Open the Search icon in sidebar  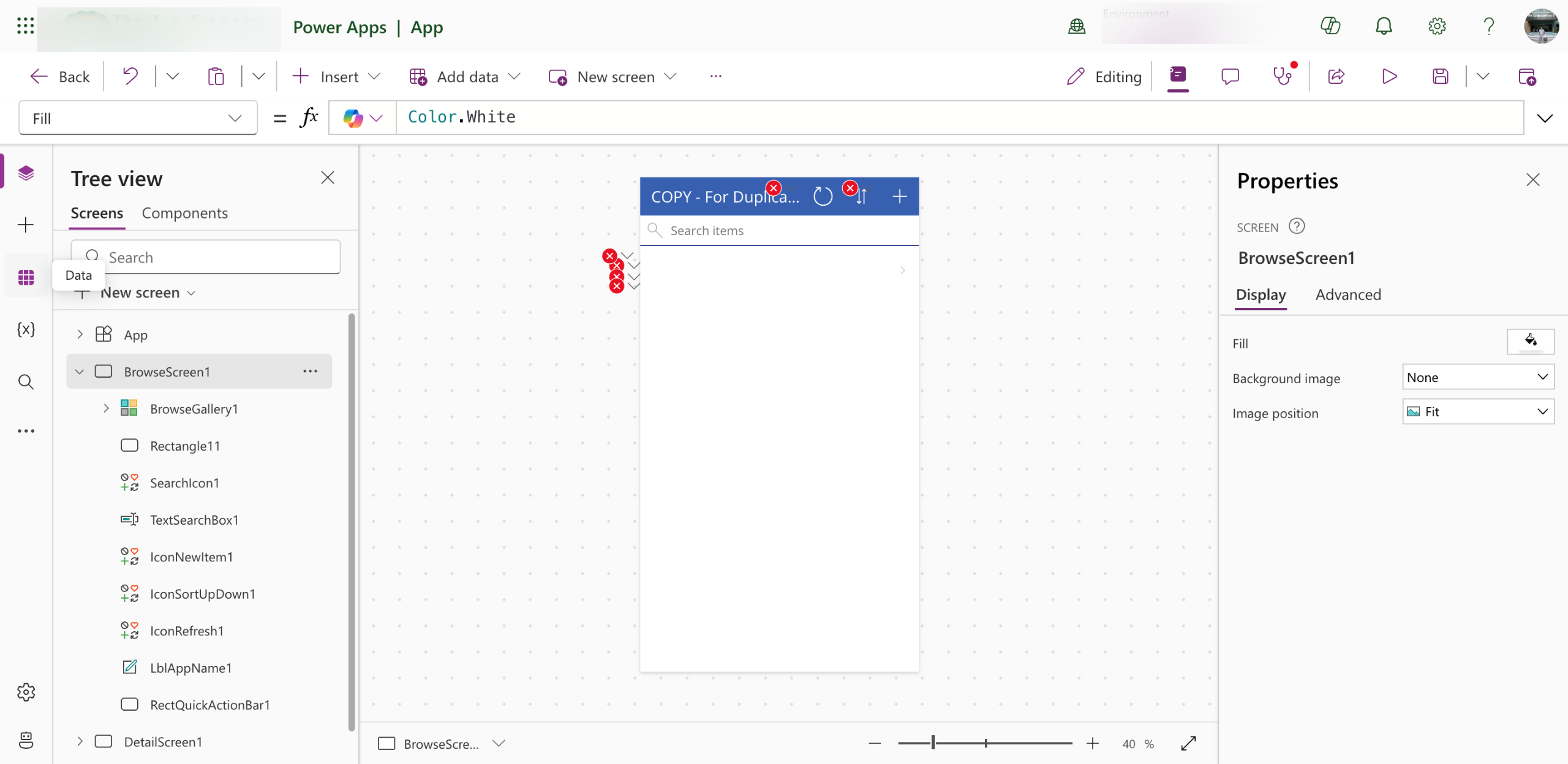coord(26,382)
